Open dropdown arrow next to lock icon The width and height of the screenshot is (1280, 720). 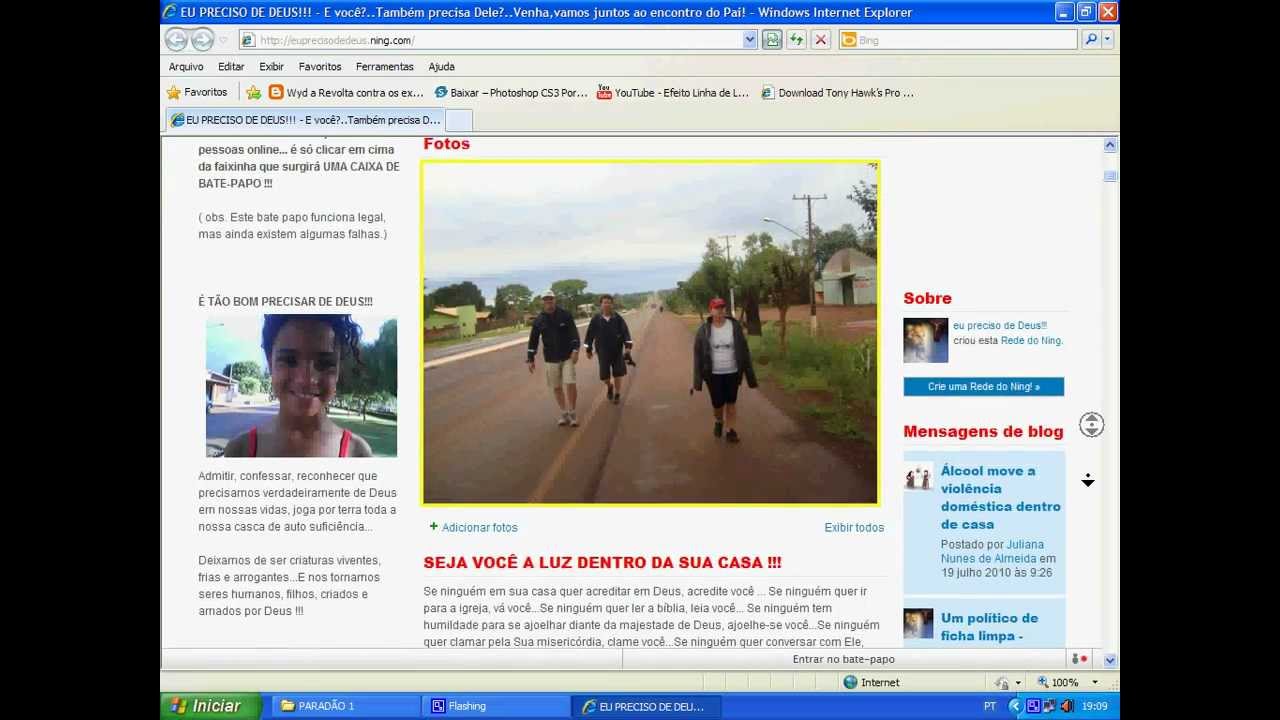(1018, 682)
